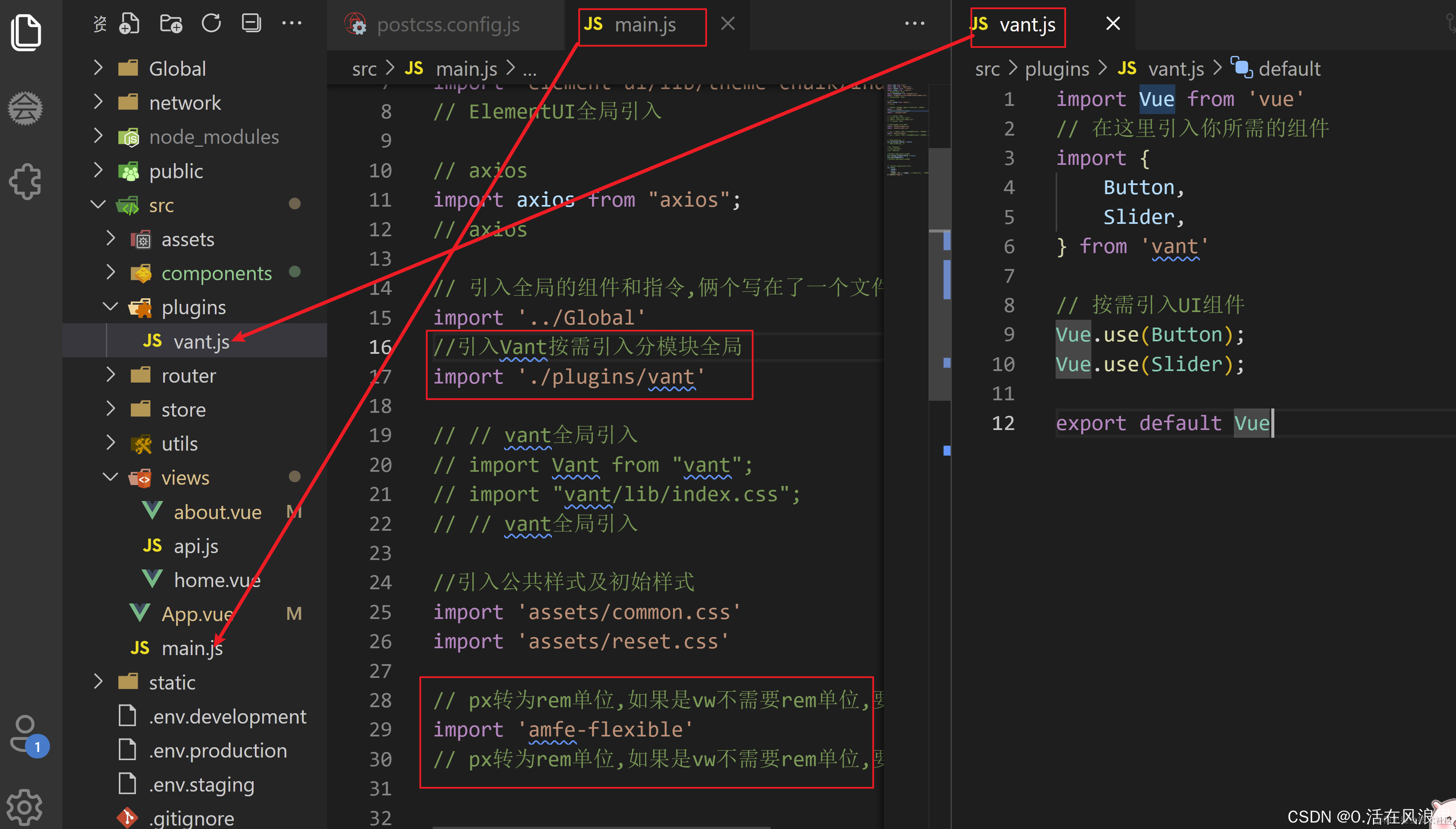Click plugins in vant.js breadcrumb
Image resolution: width=1456 pixels, height=829 pixels.
point(1056,69)
